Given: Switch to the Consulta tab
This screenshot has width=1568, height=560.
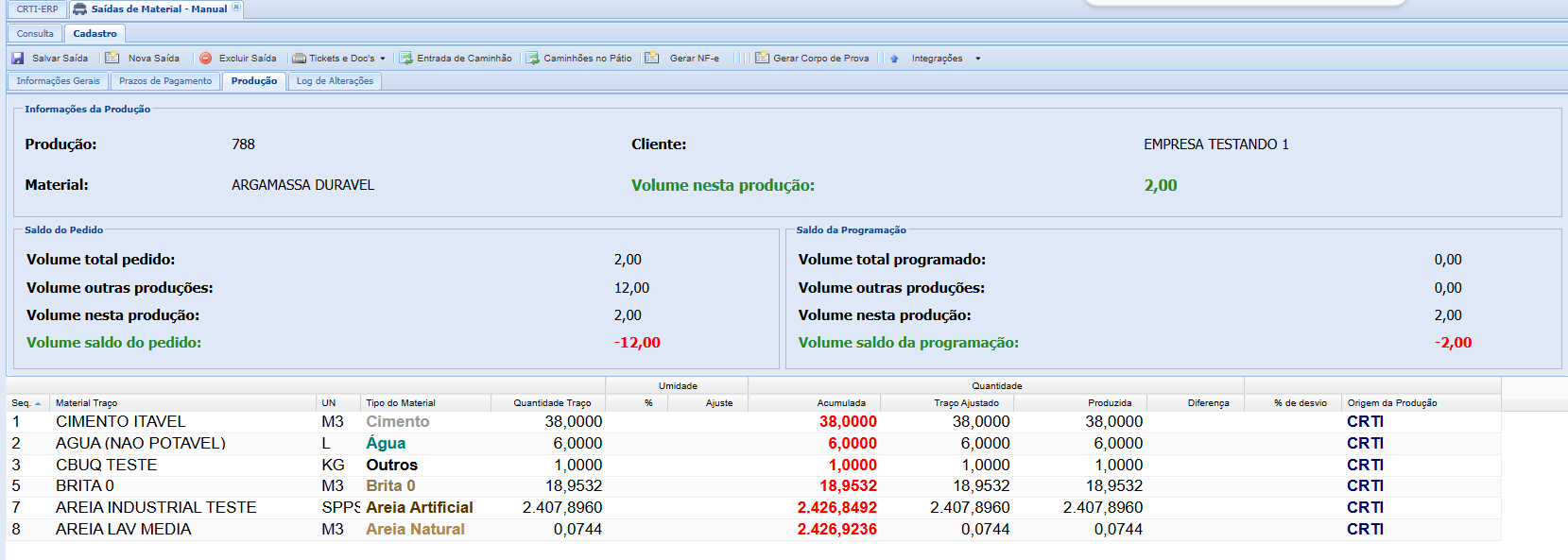Looking at the screenshot, I should pos(35,34).
